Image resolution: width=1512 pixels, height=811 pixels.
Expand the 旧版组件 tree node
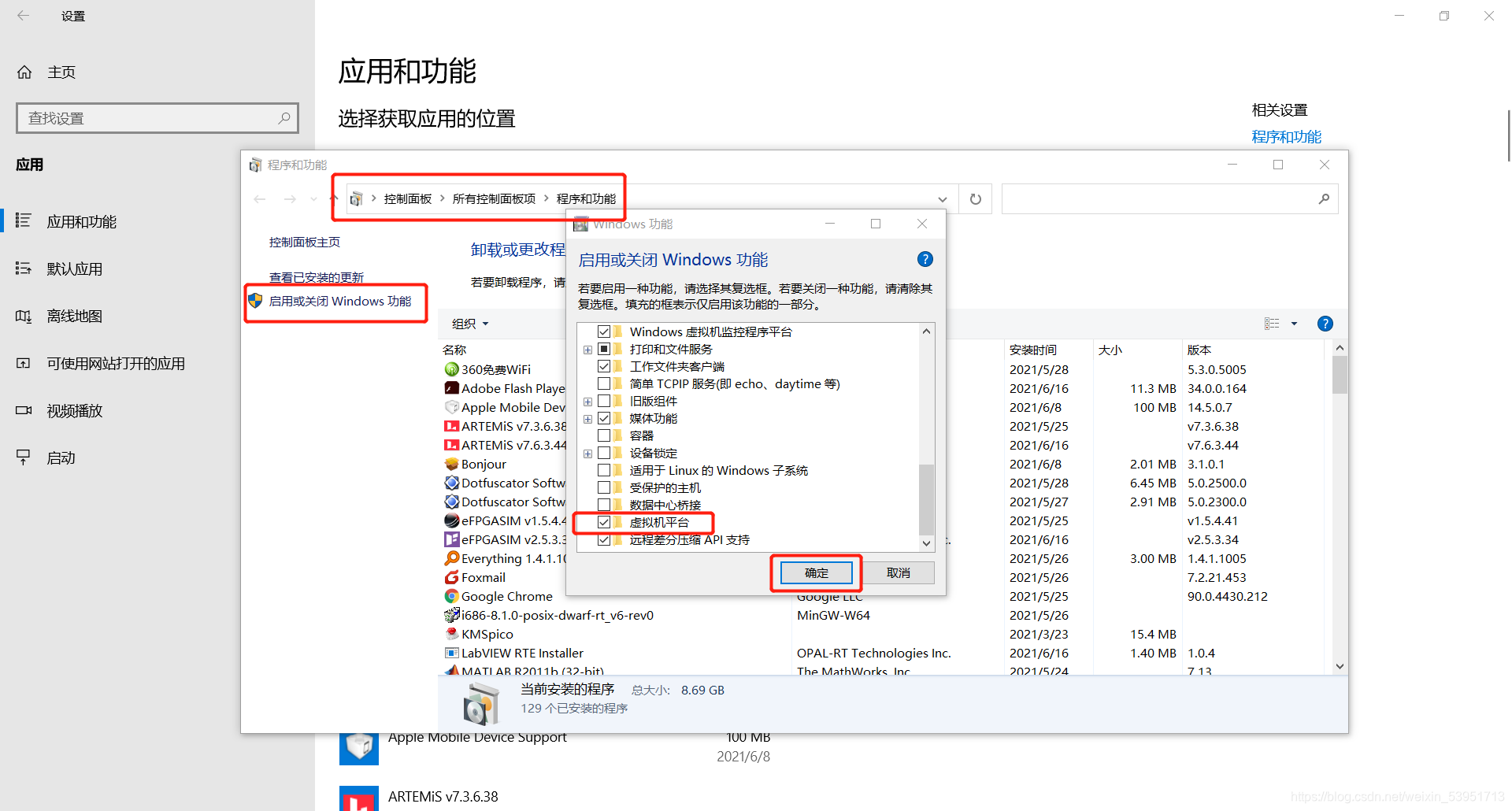(x=587, y=402)
